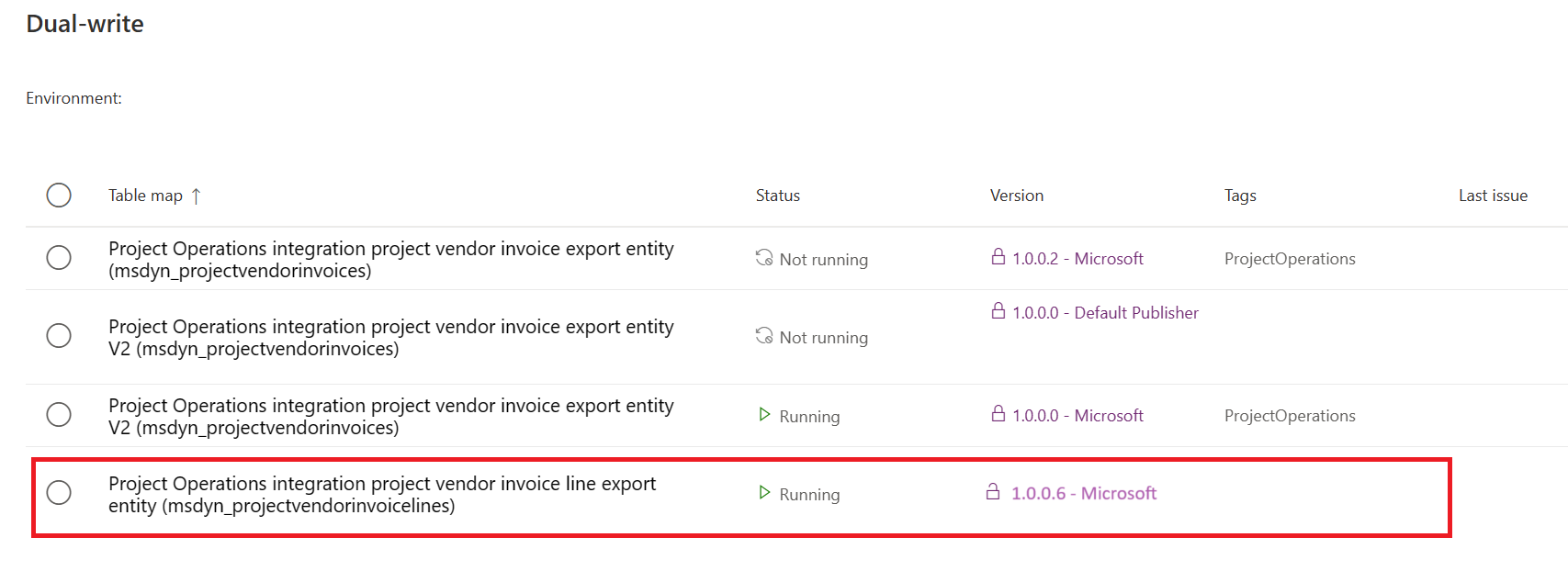1568x571 pixels.
Task: Click the sort arrow beside Table map
Action: 196,196
